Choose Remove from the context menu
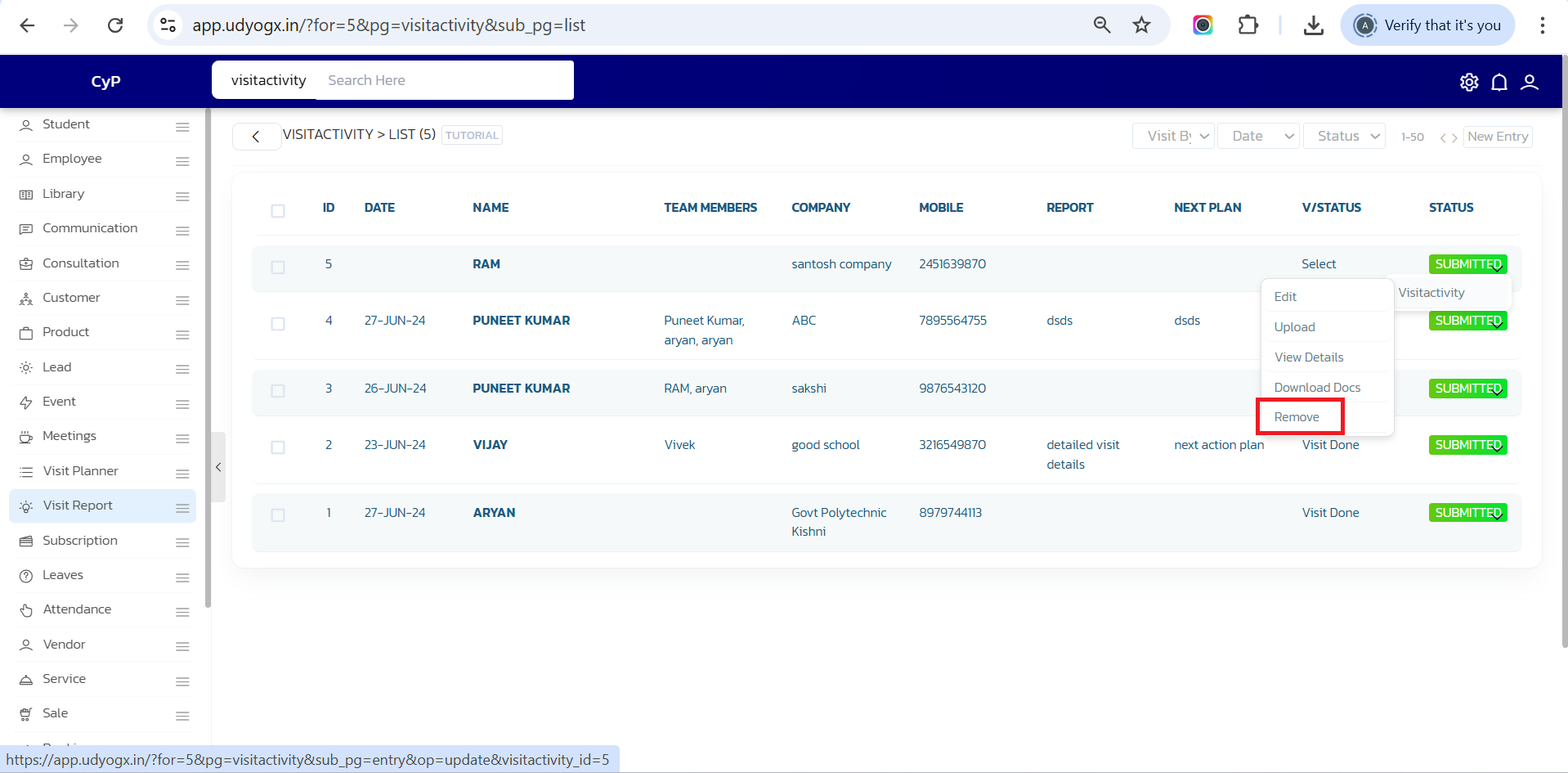 1297,417
